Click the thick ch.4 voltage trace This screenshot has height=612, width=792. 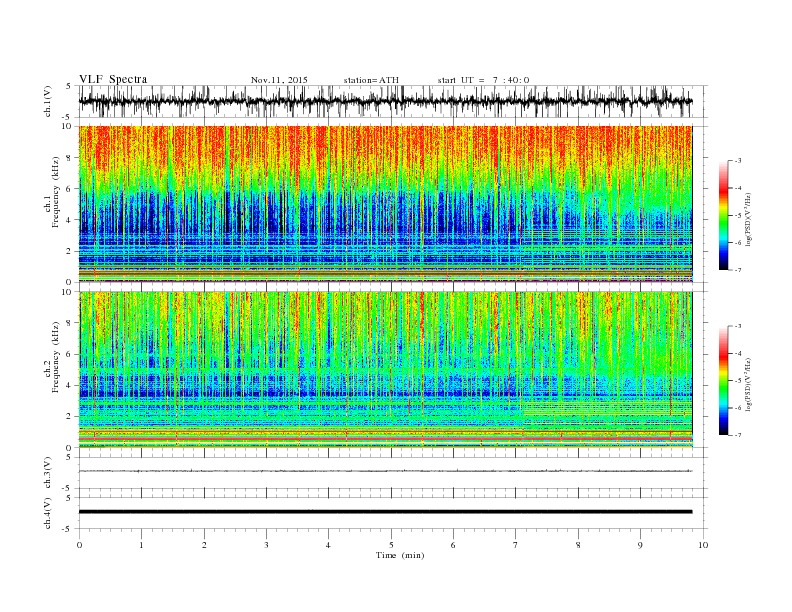(x=385, y=512)
